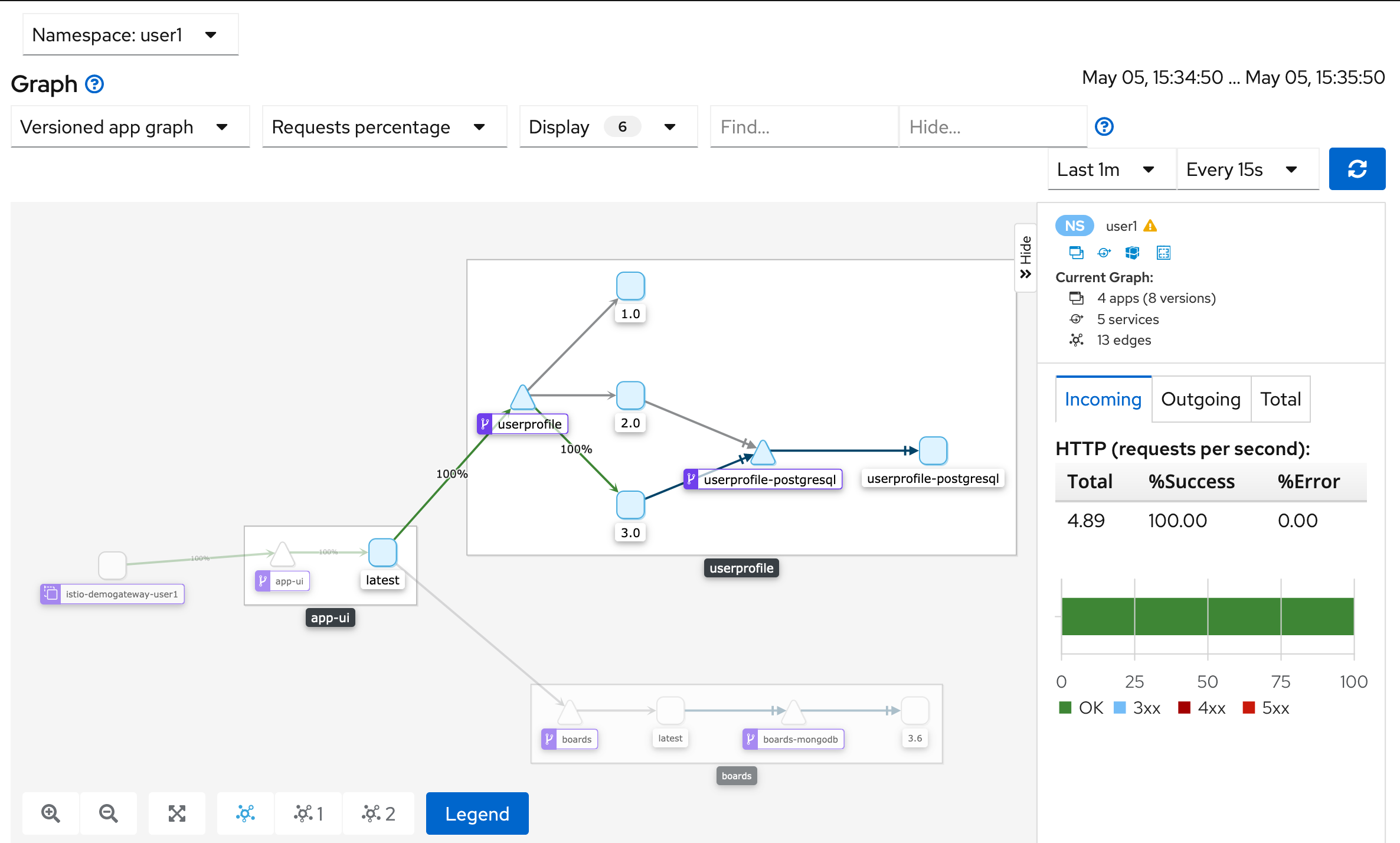Select the userprofile 2.0 version node
The width and height of the screenshot is (1400, 843).
point(630,396)
